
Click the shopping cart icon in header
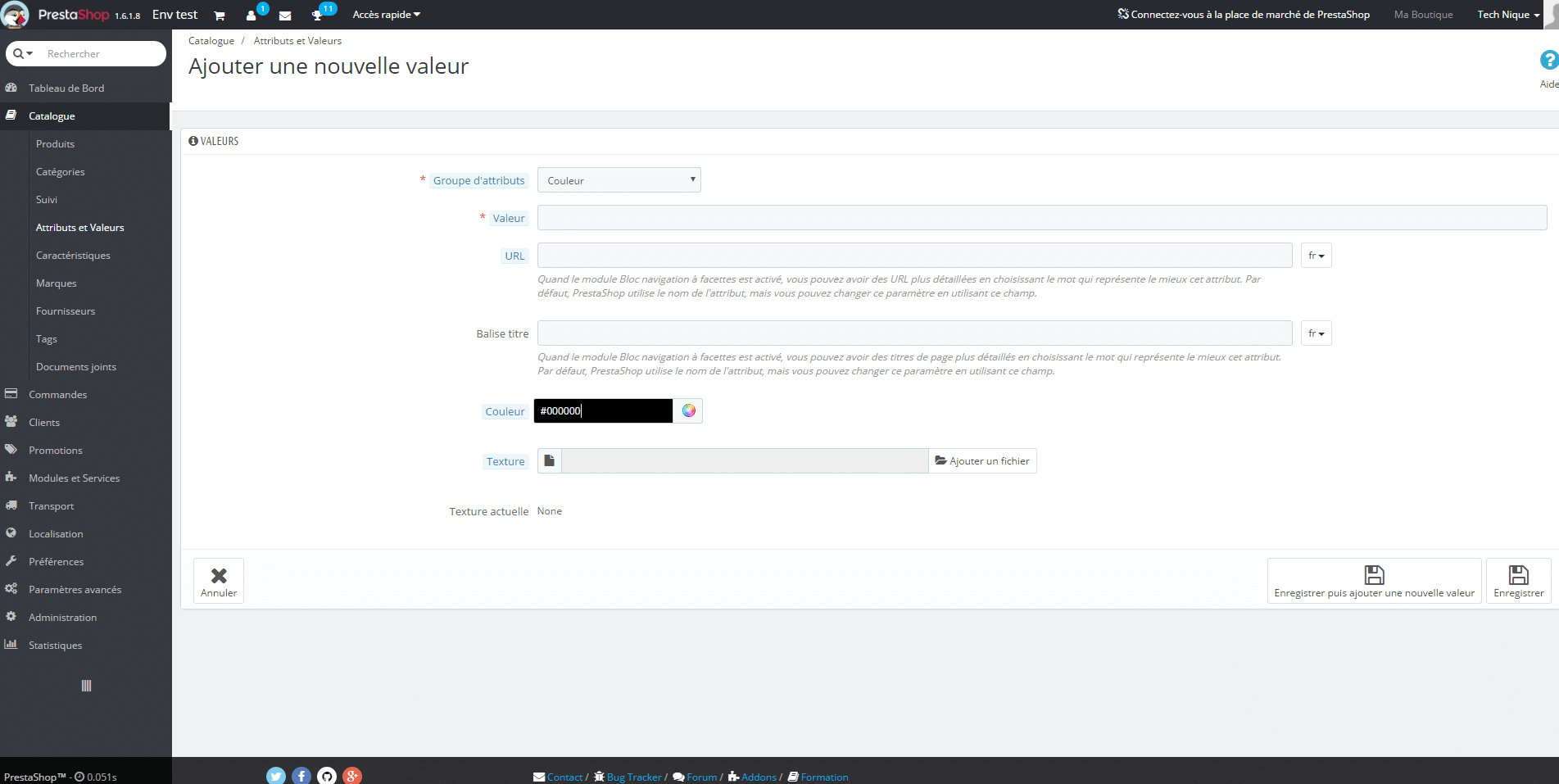coord(219,16)
